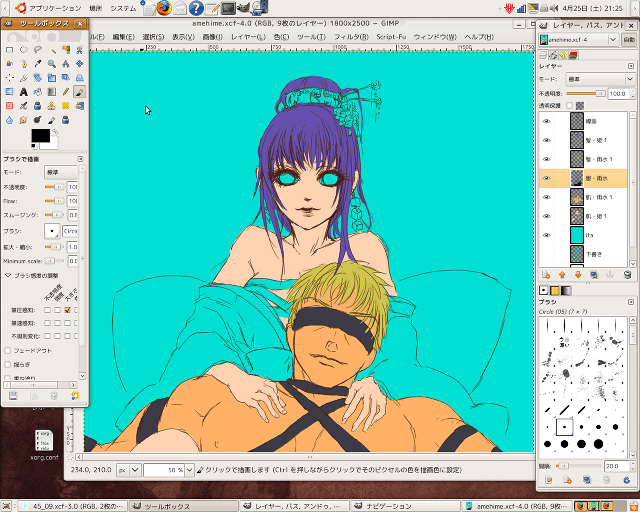The image size is (640, 512).
Task: Open the tool options panel menu button
Action: point(80,159)
